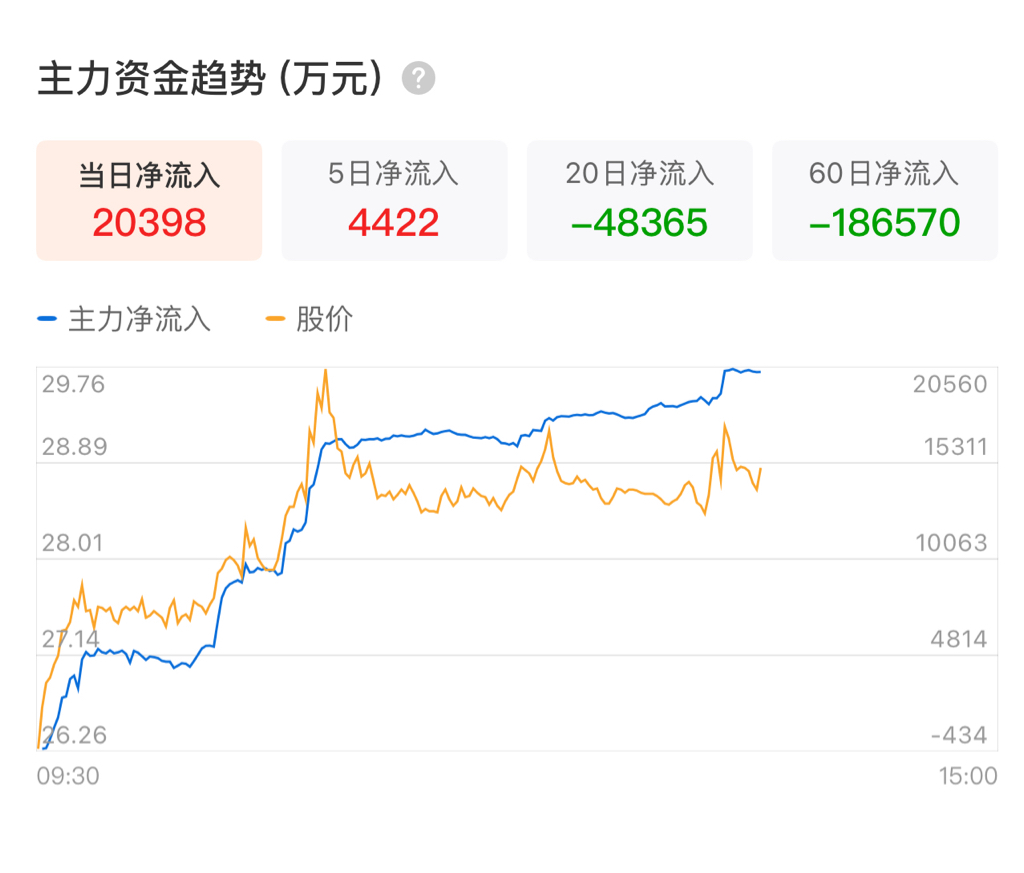Click the 主力资金趋势 (万元) title
This screenshot has width=1024, height=873.
point(210,79)
